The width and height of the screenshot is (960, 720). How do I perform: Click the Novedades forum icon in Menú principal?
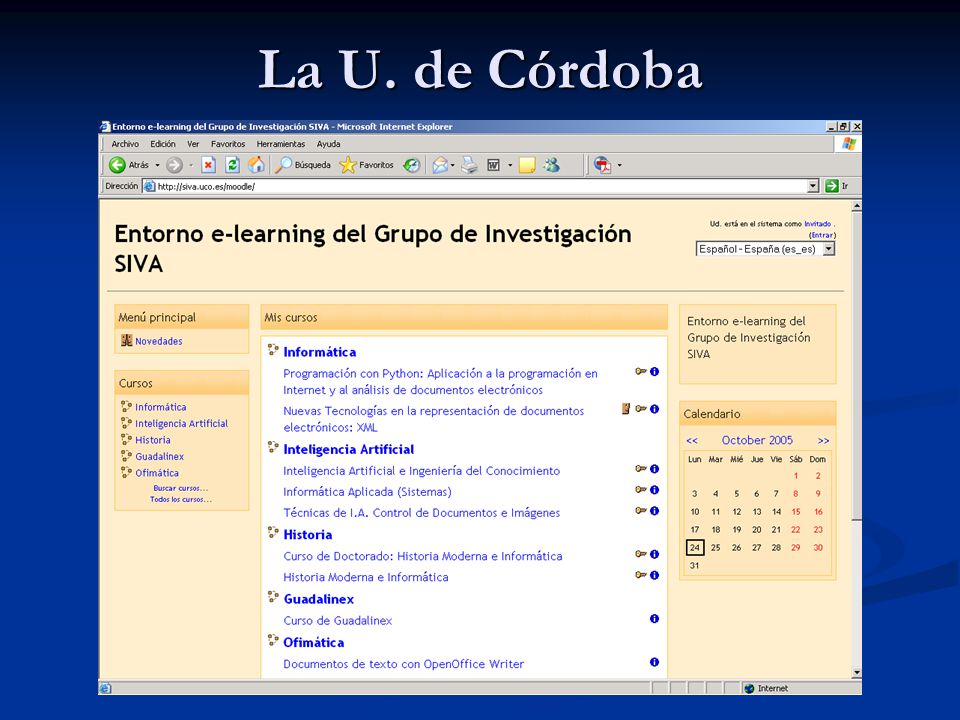(127, 340)
